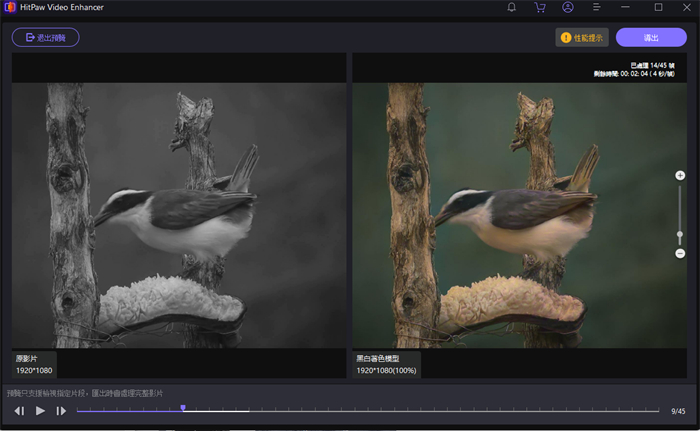
Task: Step forward to next frame
Action: pyautogui.click(x=61, y=411)
